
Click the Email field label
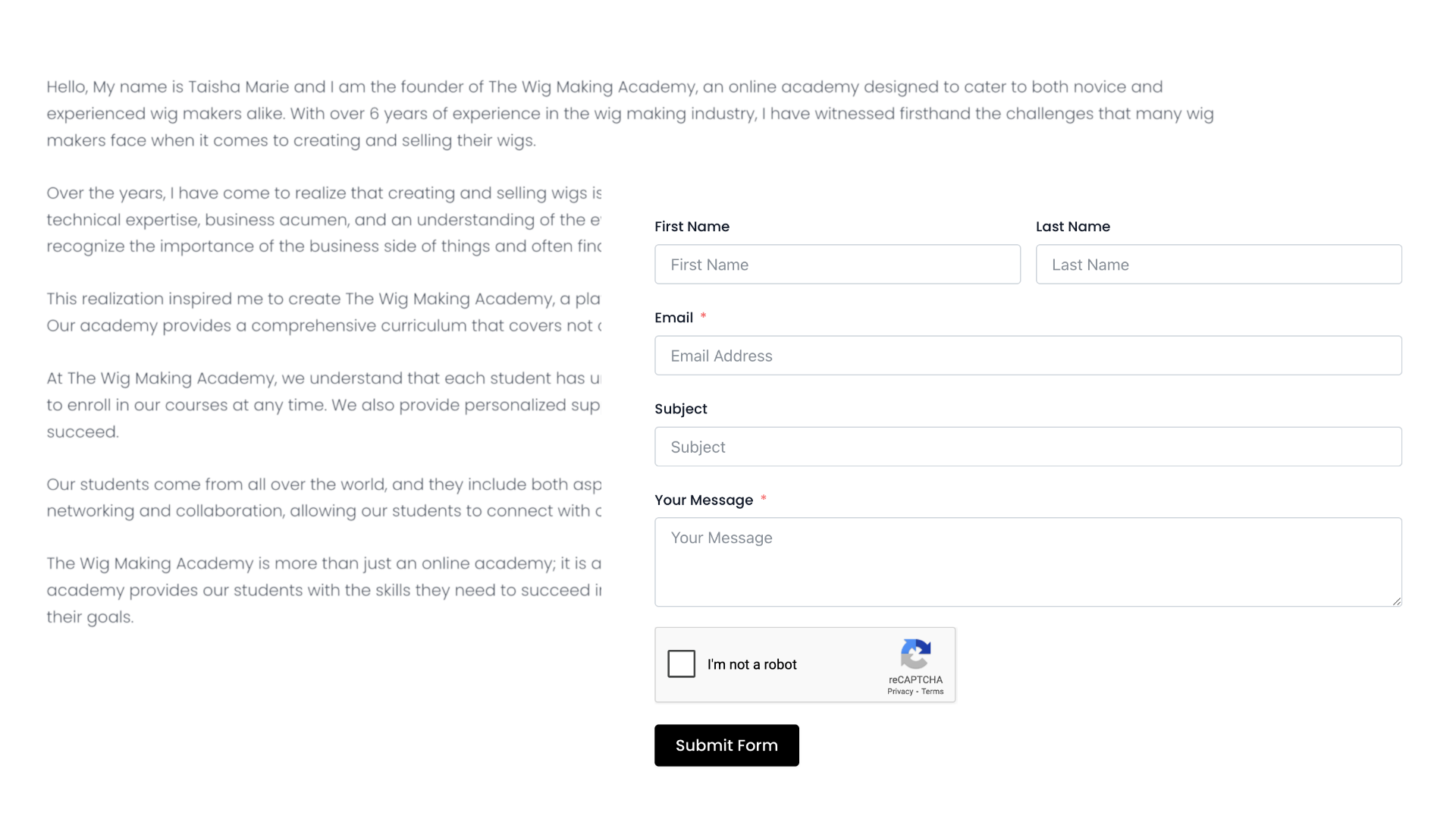click(x=673, y=318)
